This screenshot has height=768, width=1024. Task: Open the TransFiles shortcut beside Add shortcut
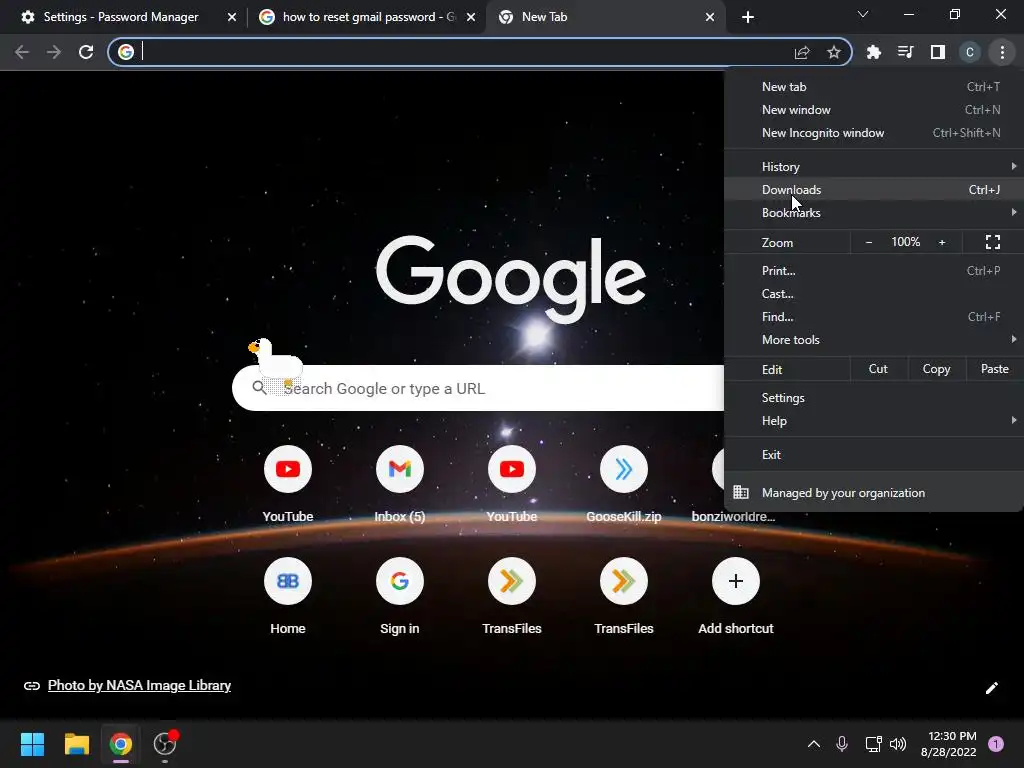pyautogui.click(x=624, y=581)
